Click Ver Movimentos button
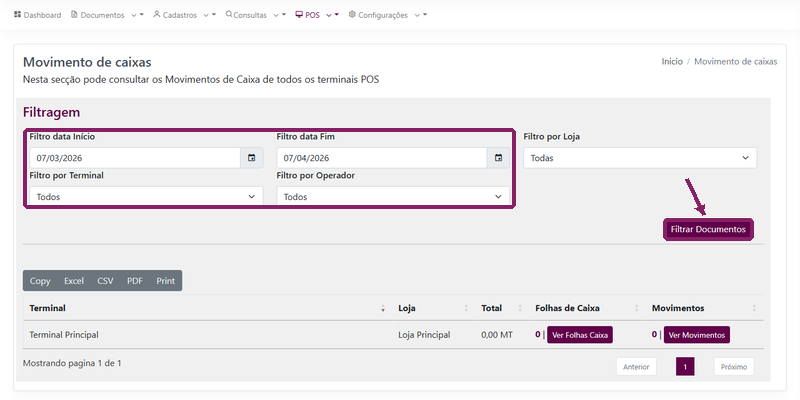This screenshot has width=800, height=400. click(x=697, y=335)
